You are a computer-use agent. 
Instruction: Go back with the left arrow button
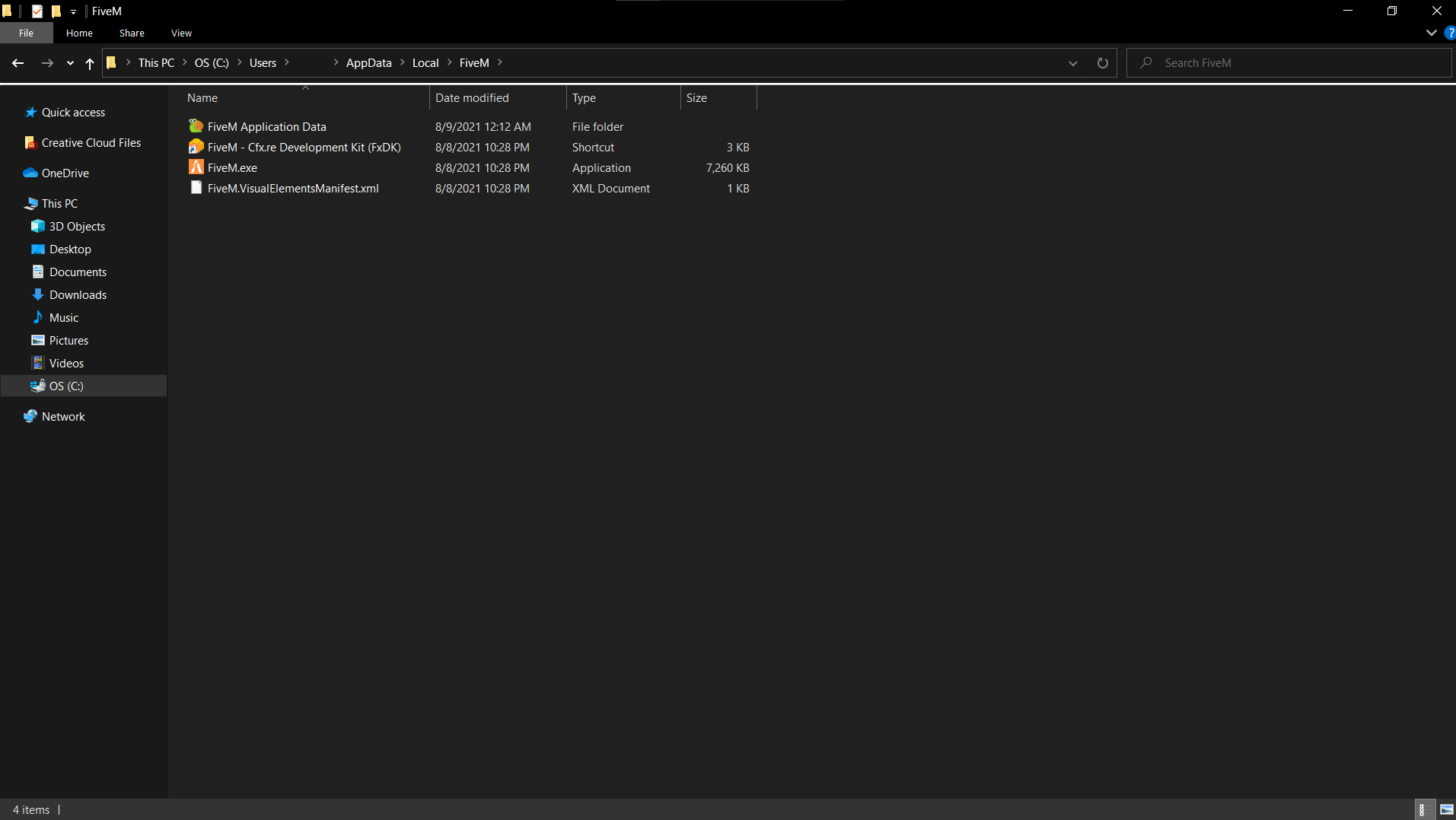(x=18, y=63)
